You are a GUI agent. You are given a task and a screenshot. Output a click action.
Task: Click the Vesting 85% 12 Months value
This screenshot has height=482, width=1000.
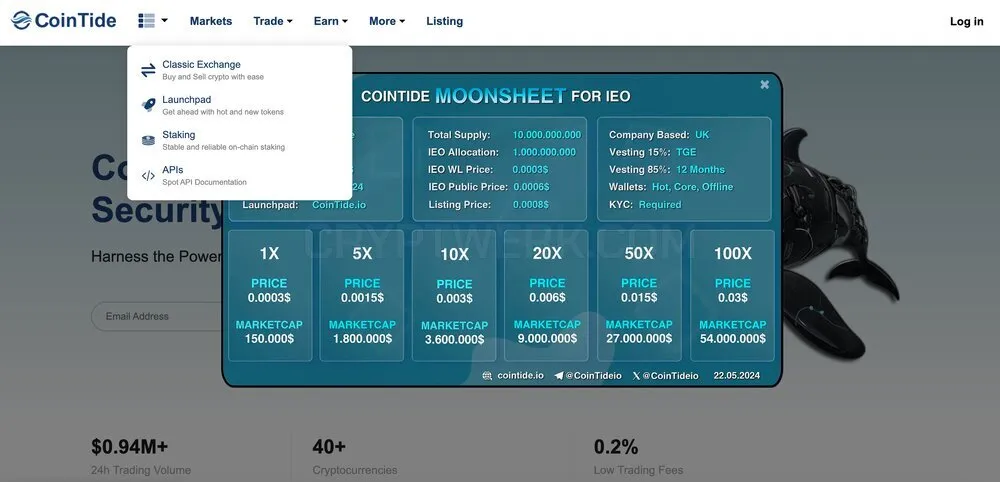click(700, 170)
